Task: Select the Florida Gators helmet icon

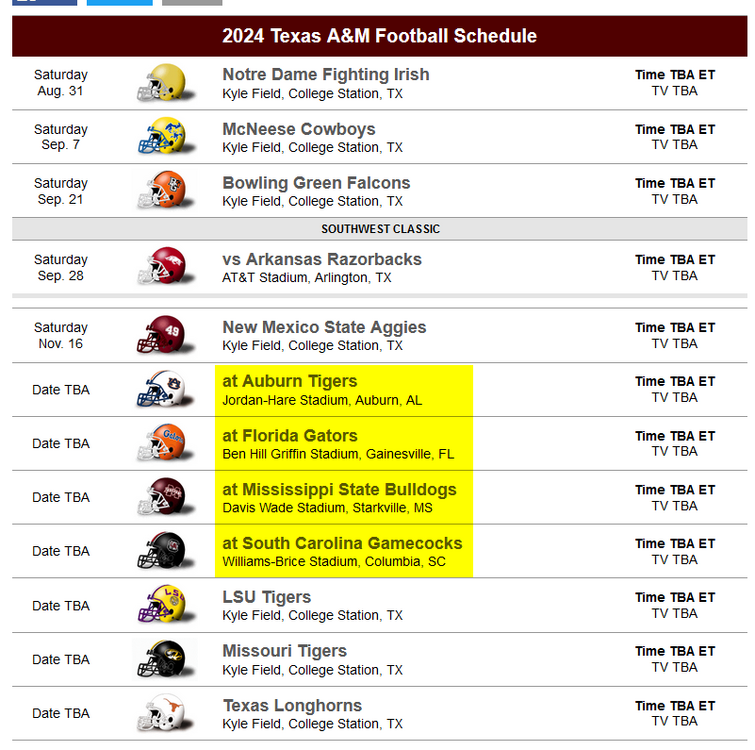Action: click(x=161, y=443)
